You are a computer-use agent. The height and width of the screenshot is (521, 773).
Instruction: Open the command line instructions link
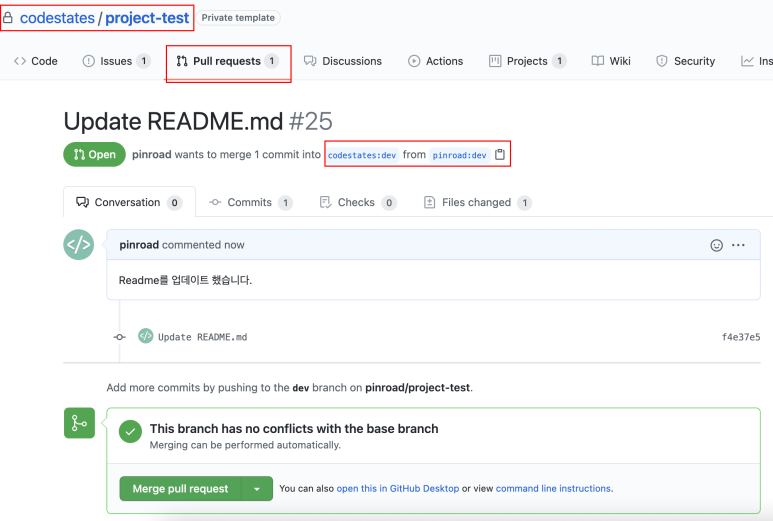pyautogui.click(x=553, y=488)
